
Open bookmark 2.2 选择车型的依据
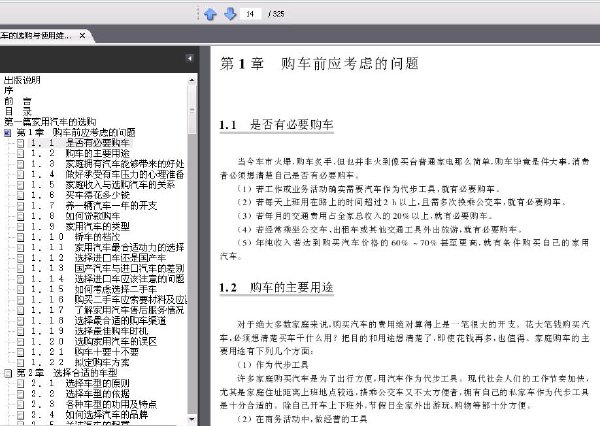click(x=80, y=393)
